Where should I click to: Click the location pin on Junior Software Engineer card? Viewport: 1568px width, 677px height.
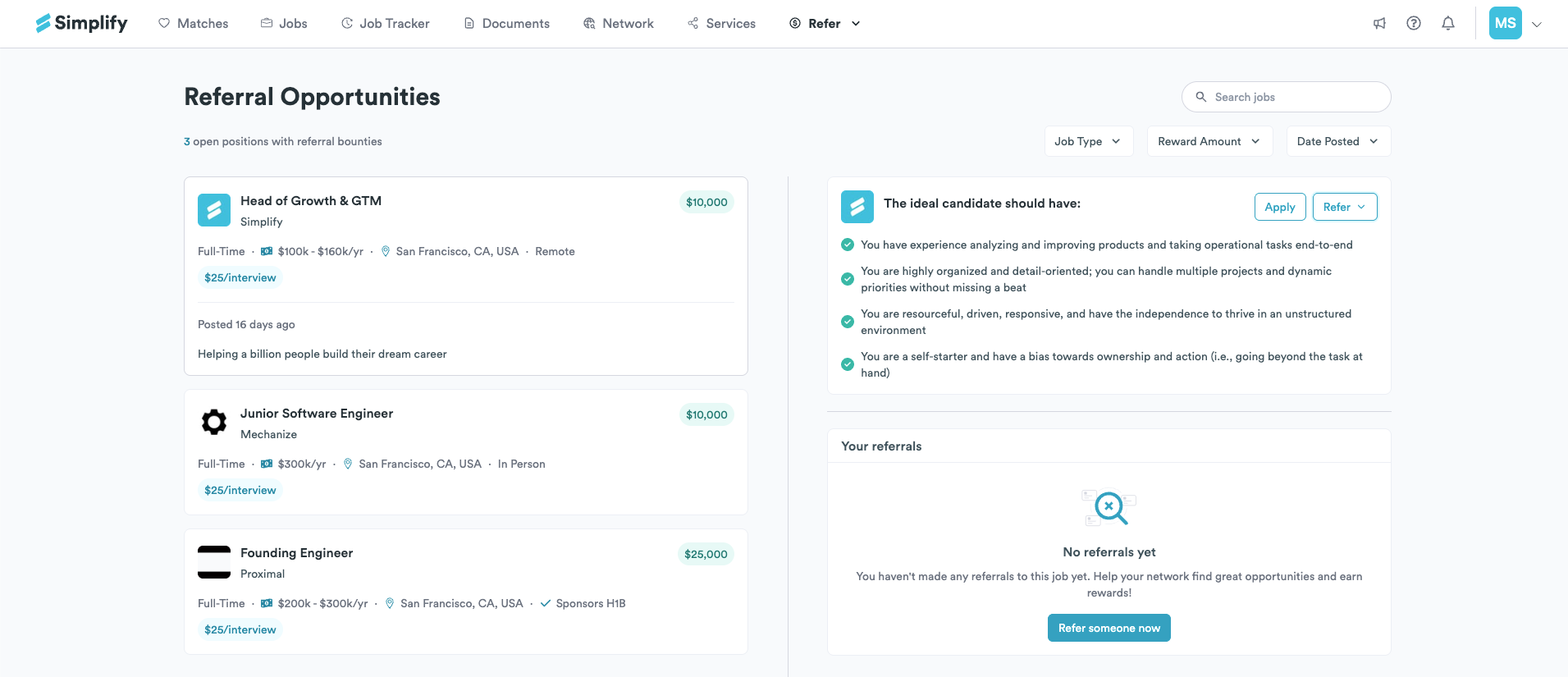coord(348,464)
